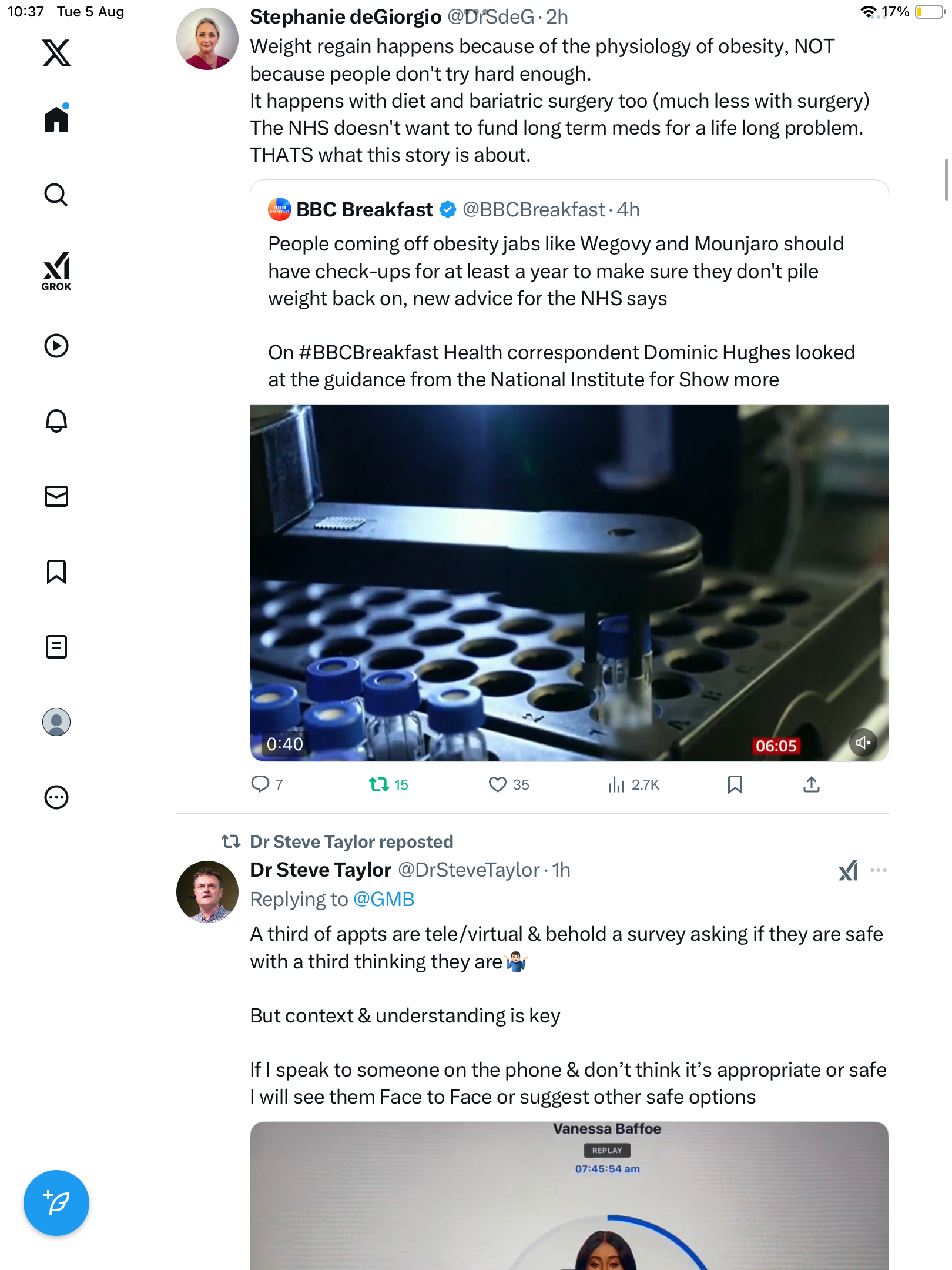Open Bookmarks in the sidebar

pyautogui.click(x=56, y=571)
